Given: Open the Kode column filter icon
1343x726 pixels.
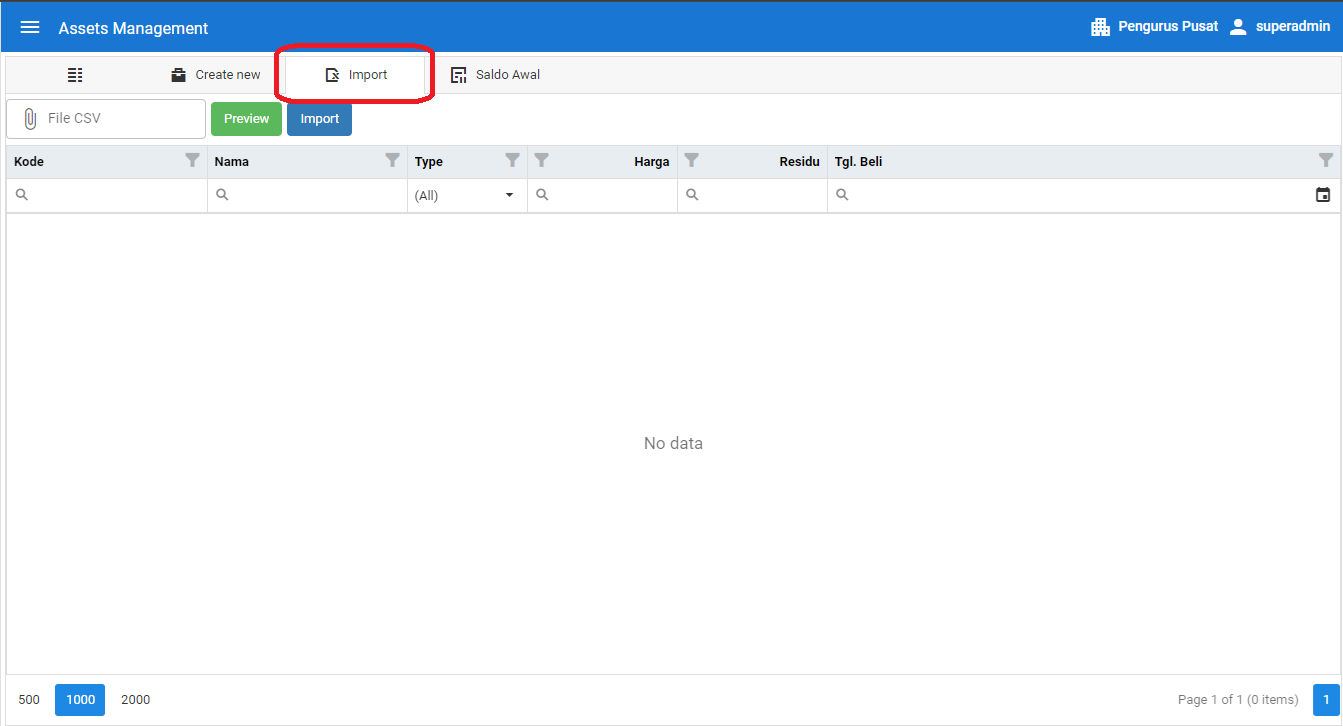Looking at the screenshot, I should (193, 160).
